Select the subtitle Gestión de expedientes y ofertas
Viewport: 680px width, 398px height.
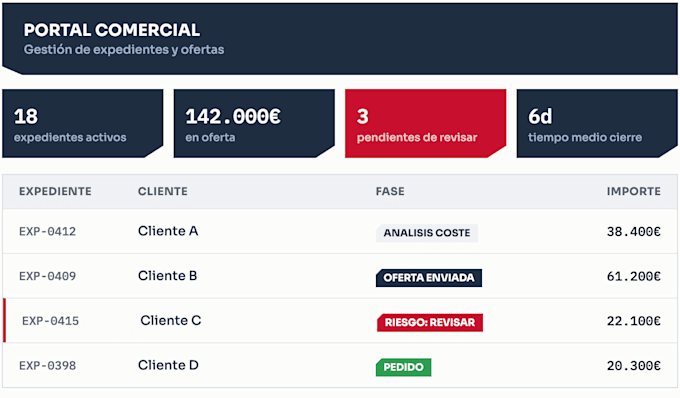click(x=124, y=50)
